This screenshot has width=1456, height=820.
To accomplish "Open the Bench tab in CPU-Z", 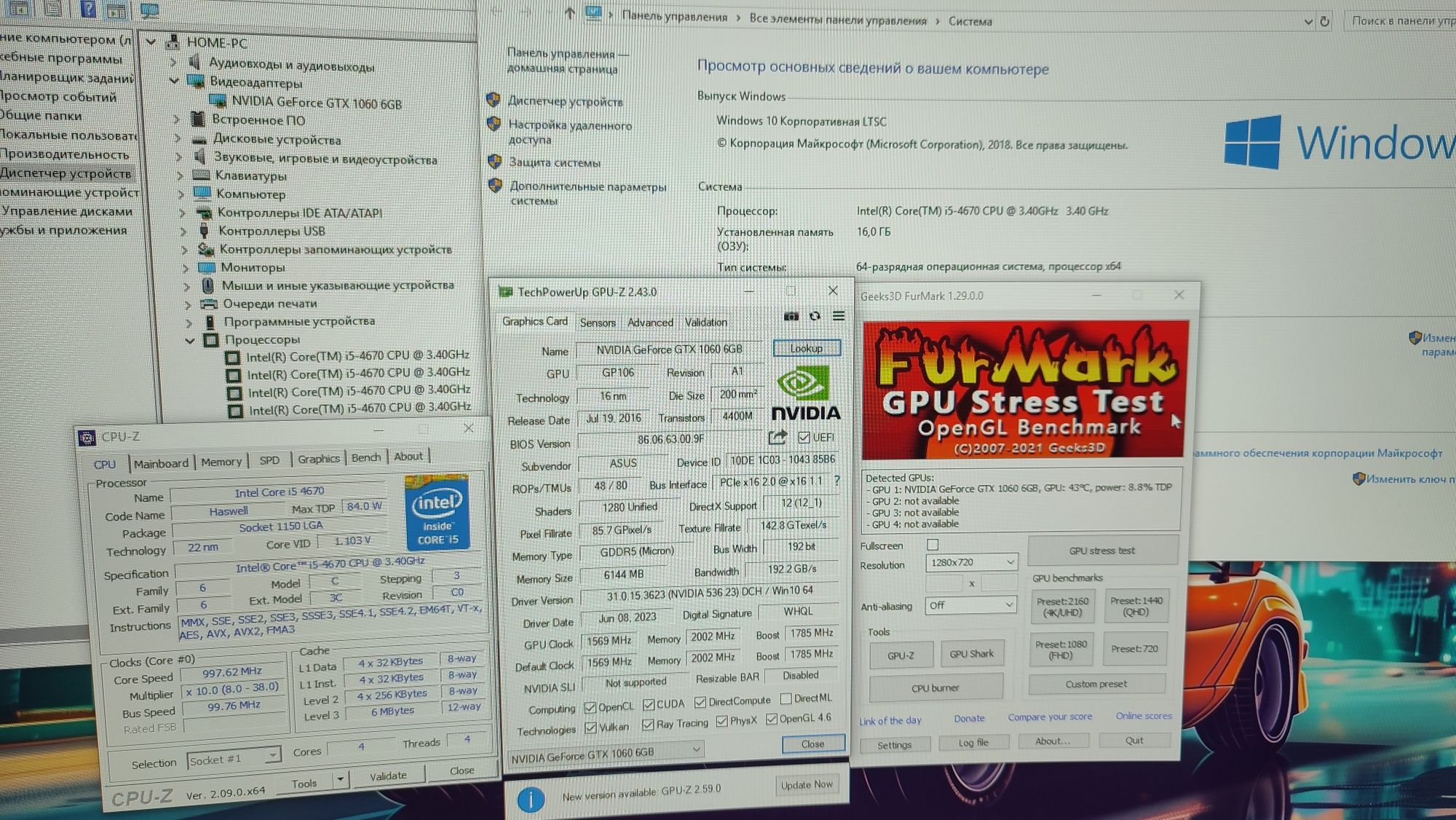I will pyautogui.click(x=366, y=457).
